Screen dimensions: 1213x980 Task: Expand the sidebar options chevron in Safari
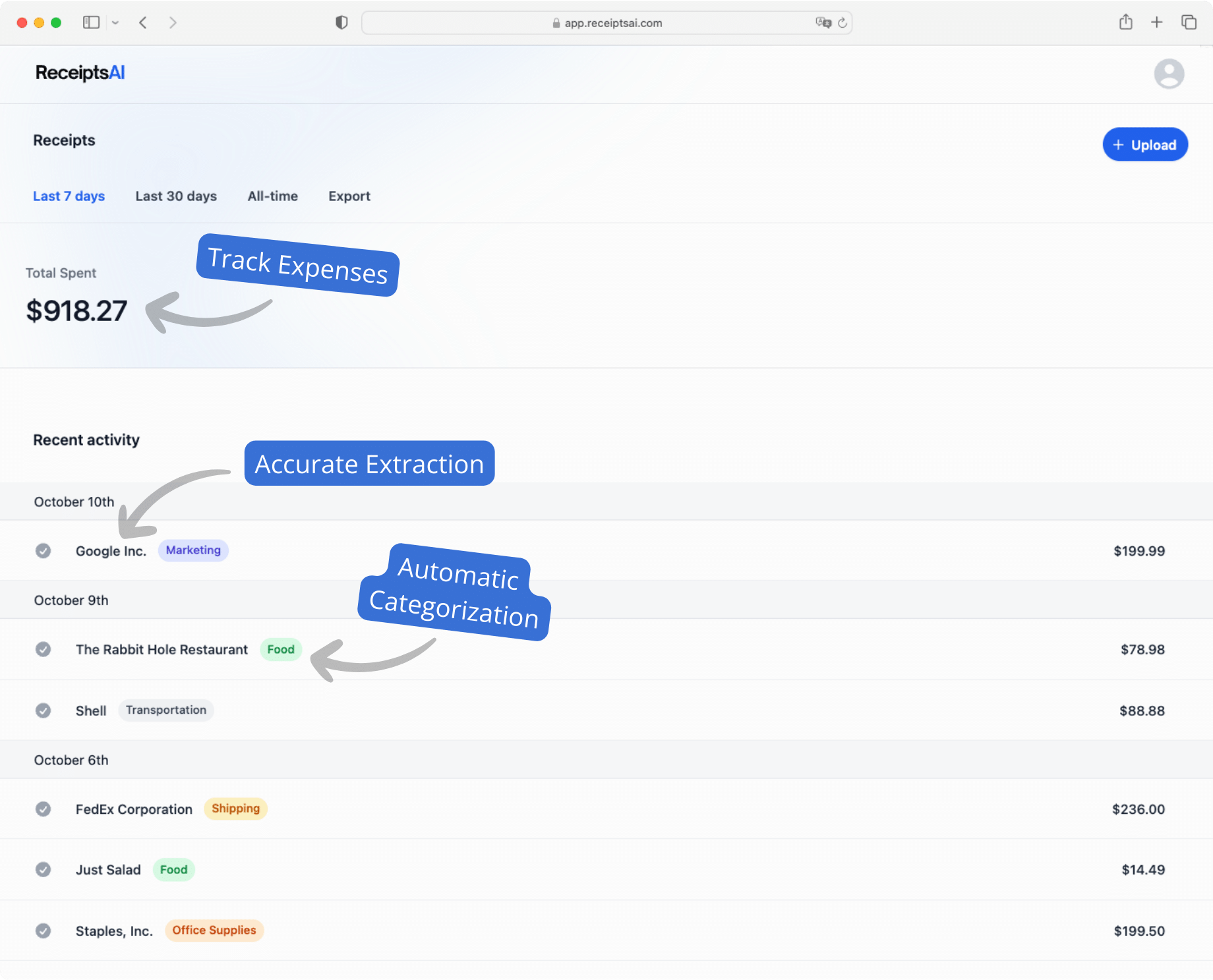point(115,22)
